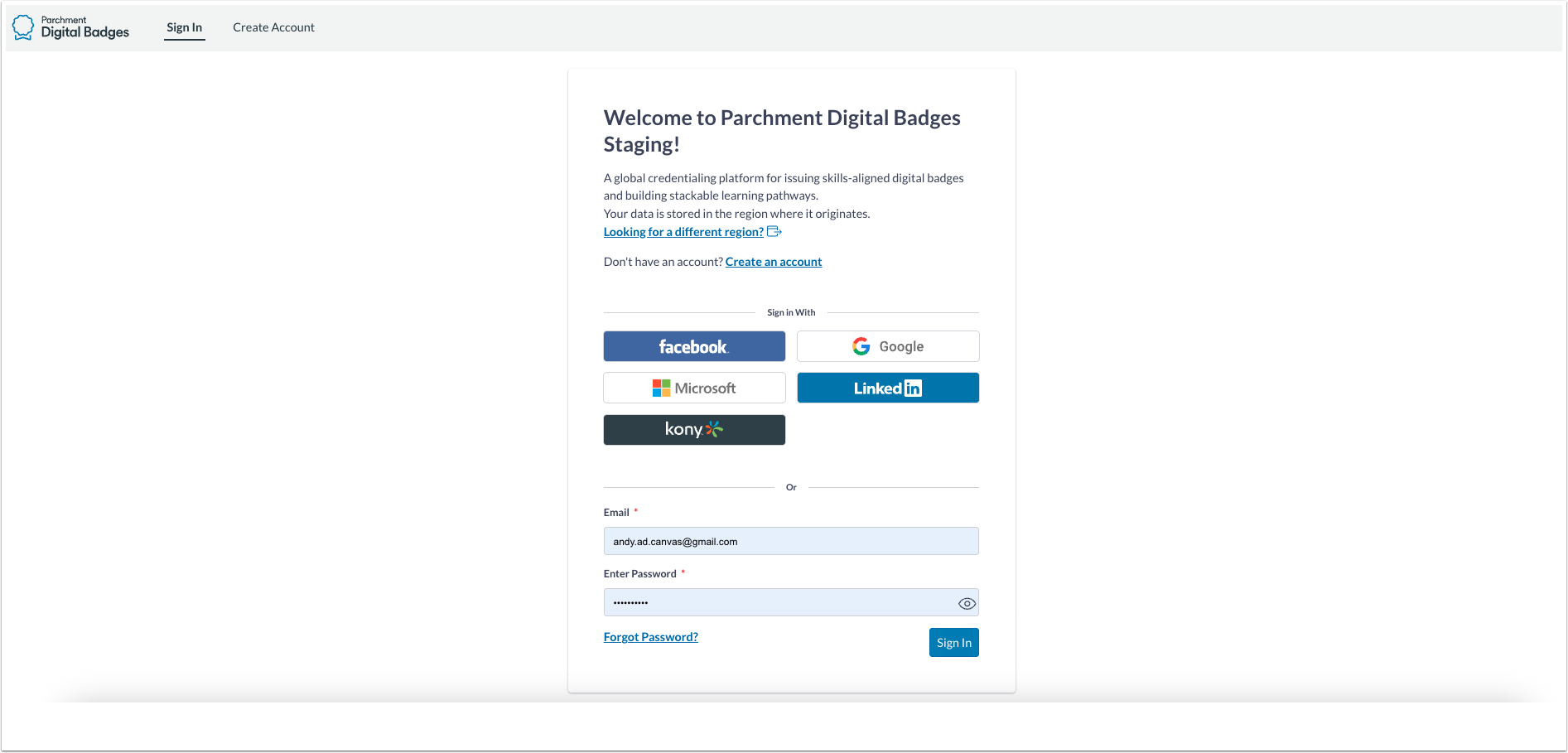The height and width of the screenshot is (753, 1568).
Task: Switch to the Create Account tab
Action: point(273,27)
